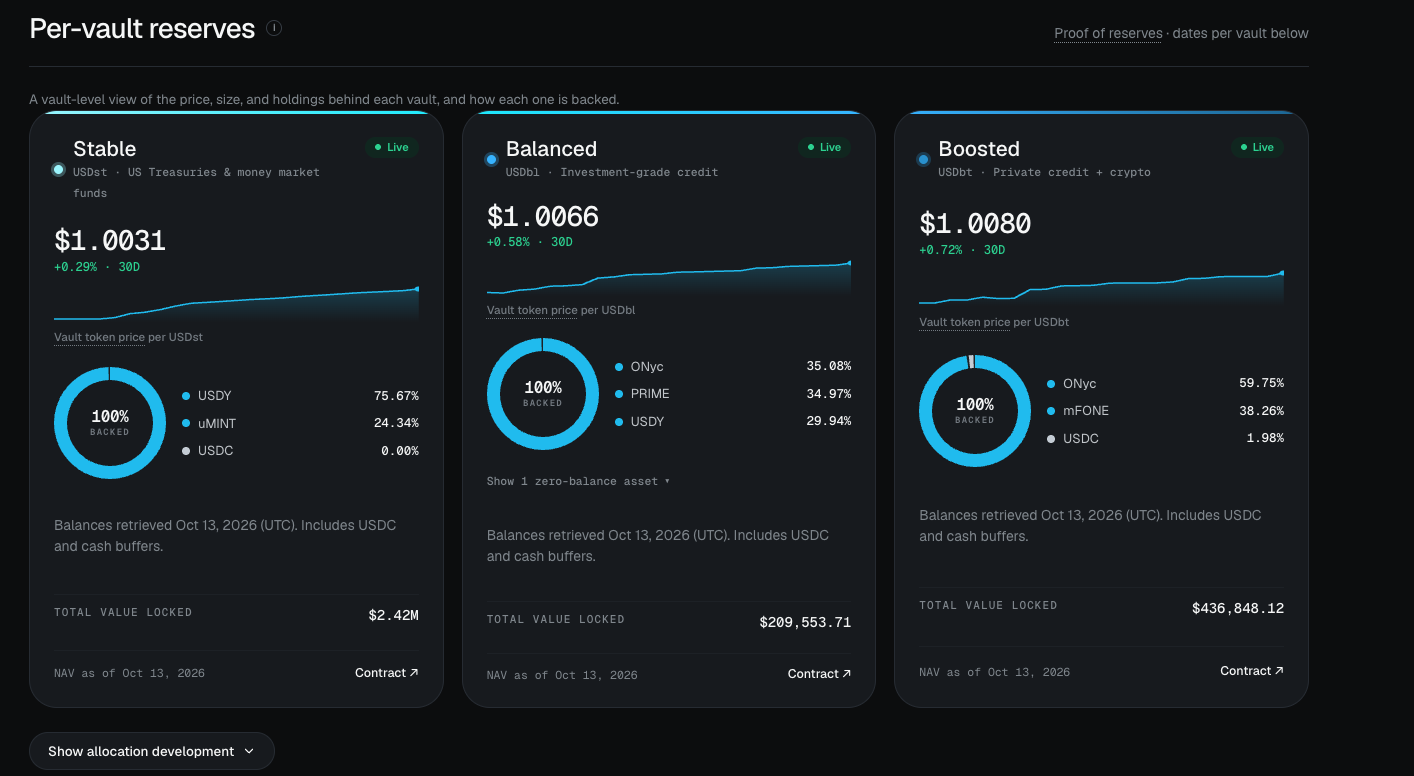Image resolution: width=1414 pixels, height=776 pixels.
Task: Click the uMINT legend color dot
Action: (186, 424)
